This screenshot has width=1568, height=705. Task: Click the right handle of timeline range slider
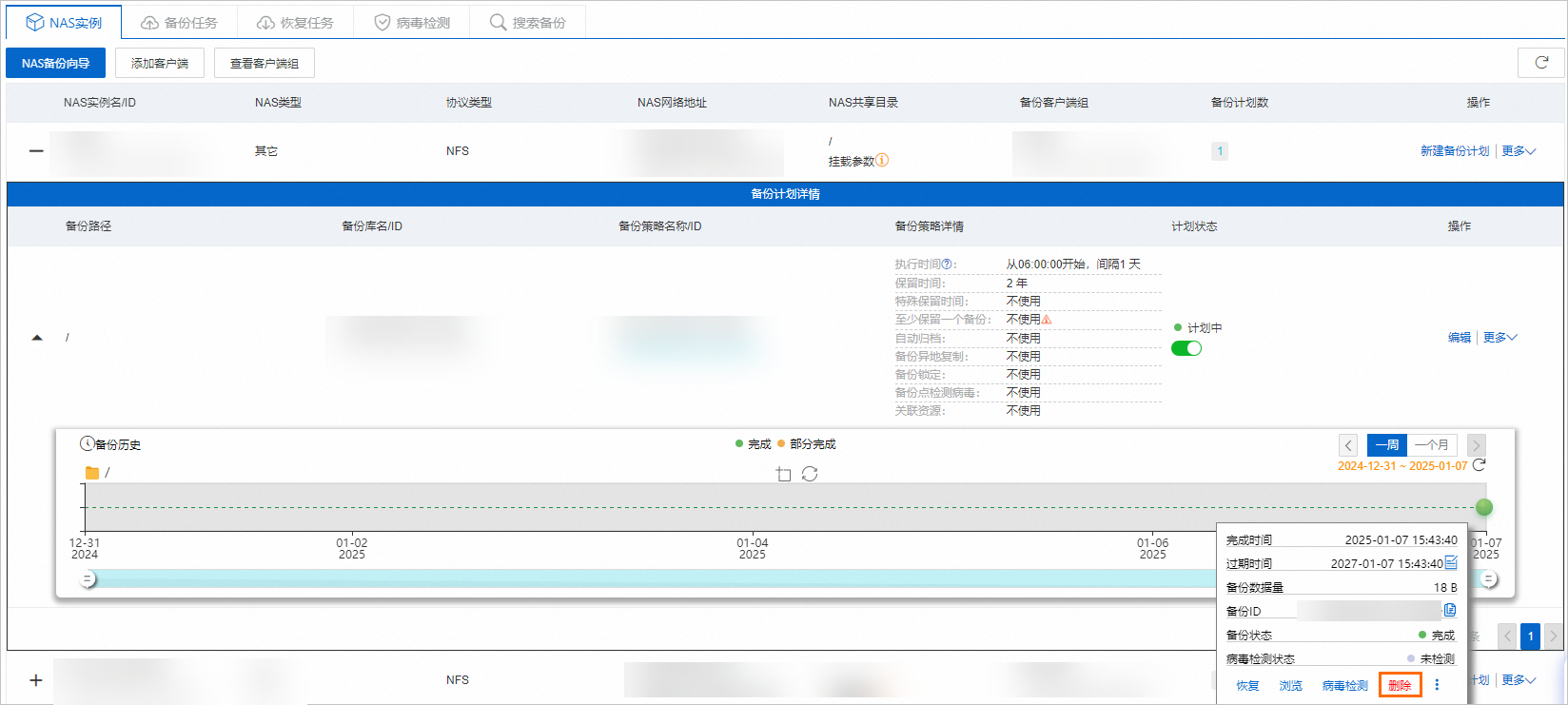(1489, 578)
